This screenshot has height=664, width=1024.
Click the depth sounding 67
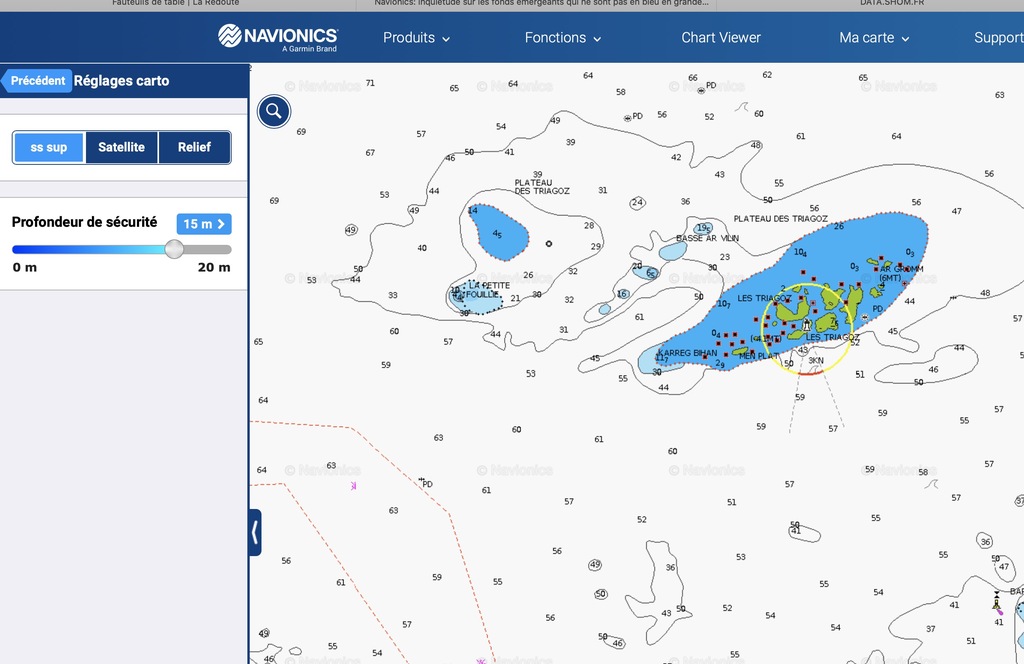[370, 153]
